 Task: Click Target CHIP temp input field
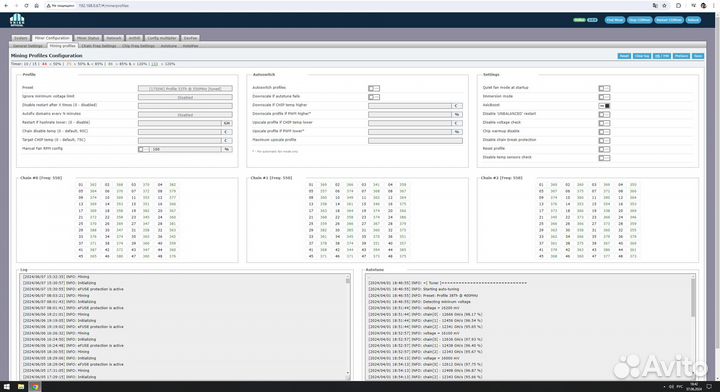(x=180, y=140)
